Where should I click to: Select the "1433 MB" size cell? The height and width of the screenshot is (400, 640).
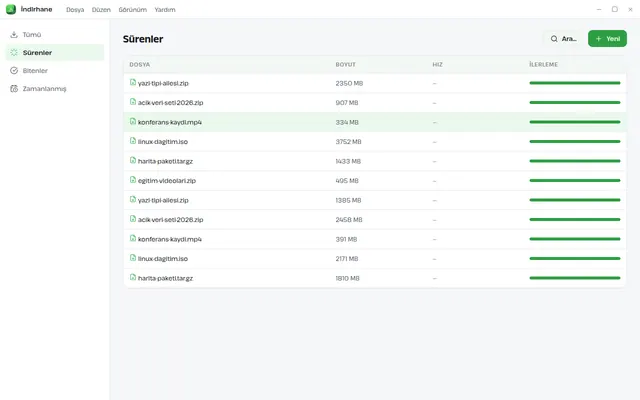coord(348,161)
